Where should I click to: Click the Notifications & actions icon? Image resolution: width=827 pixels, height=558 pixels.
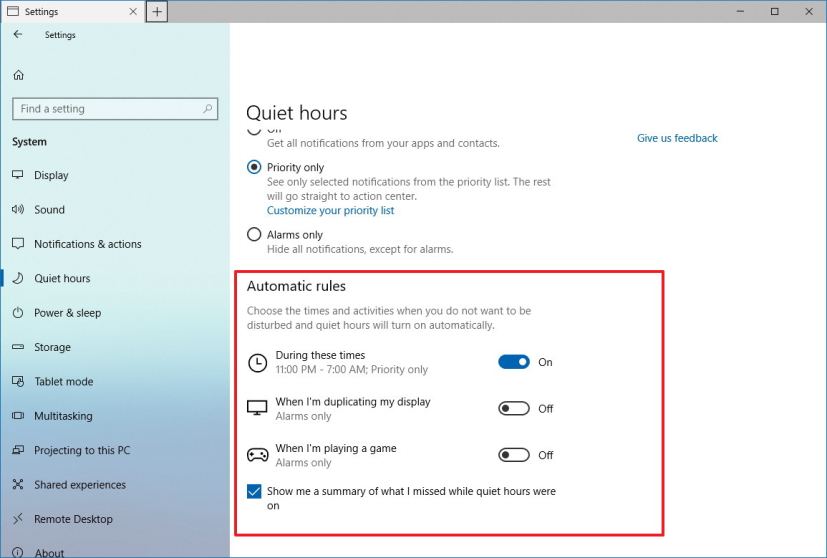(x=18, y=244)
